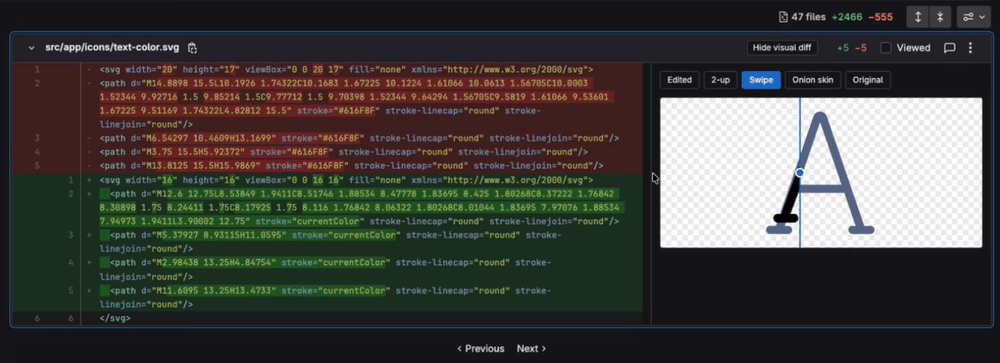The image size is (1000, 363).
Task: Collapse the text-color.svg file section
Action: pos(31,48)
